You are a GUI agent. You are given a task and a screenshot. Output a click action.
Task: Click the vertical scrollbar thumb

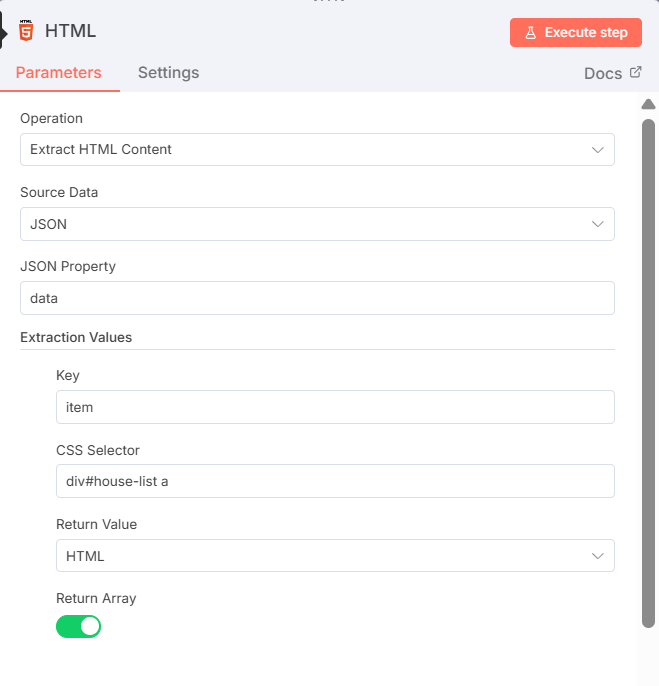pyautogui.click(x=648, y=370)
